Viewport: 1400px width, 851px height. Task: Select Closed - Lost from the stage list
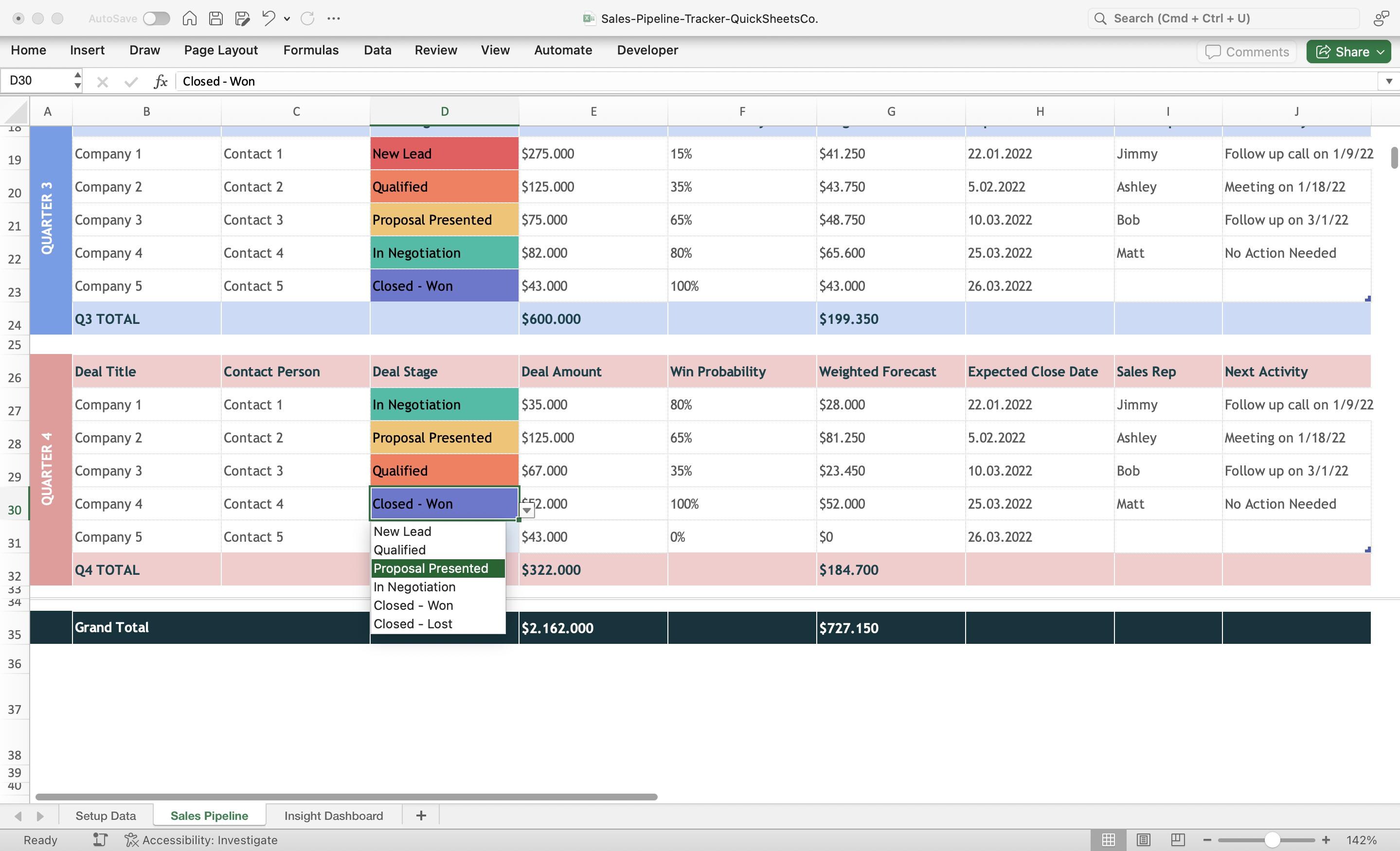(x=413, y=623)
